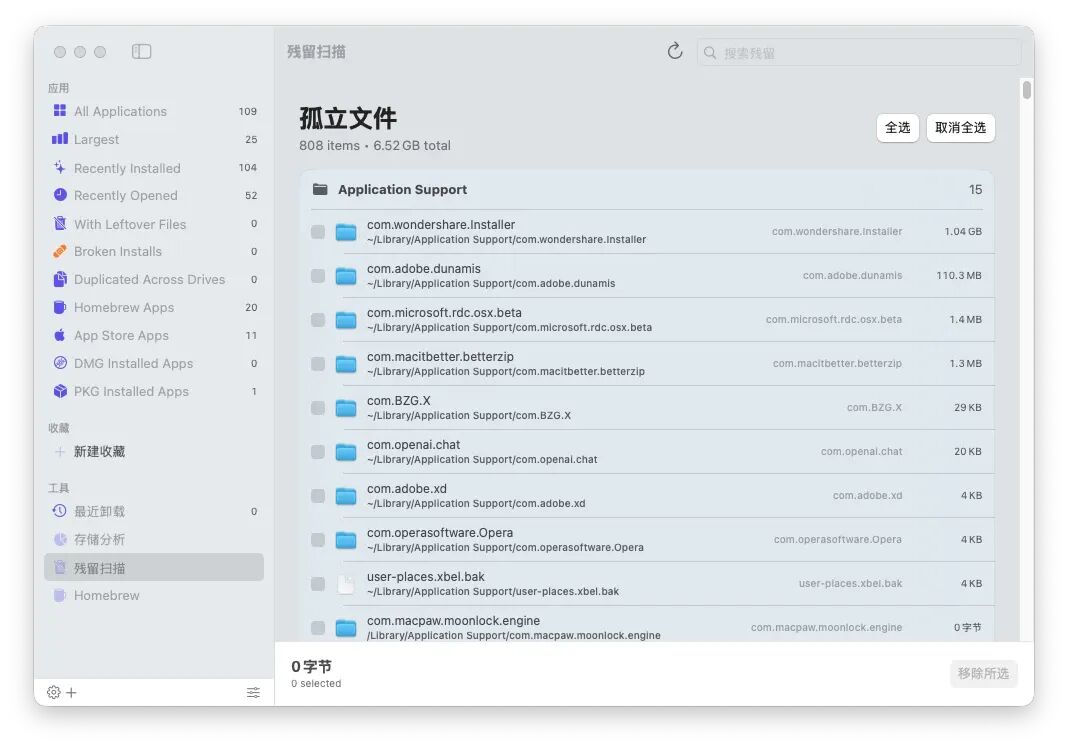Screen dimensions: 1068x748
Task: Select the 残留扫描 sidebar item
Action: tap(154, 567)
